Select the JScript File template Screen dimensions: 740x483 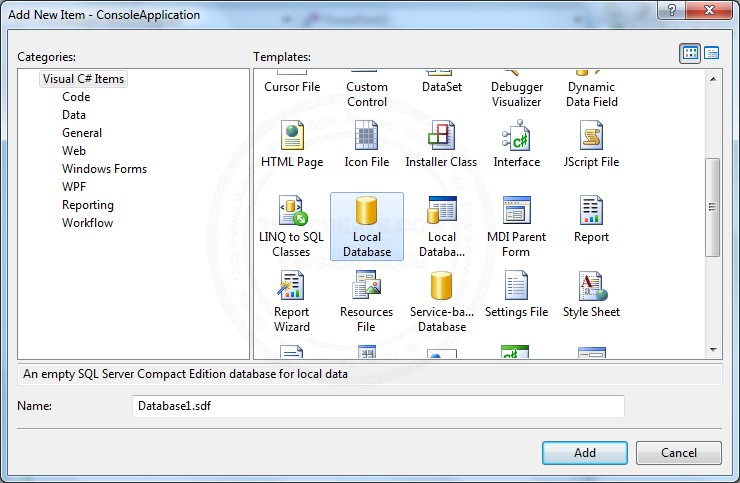591,136
